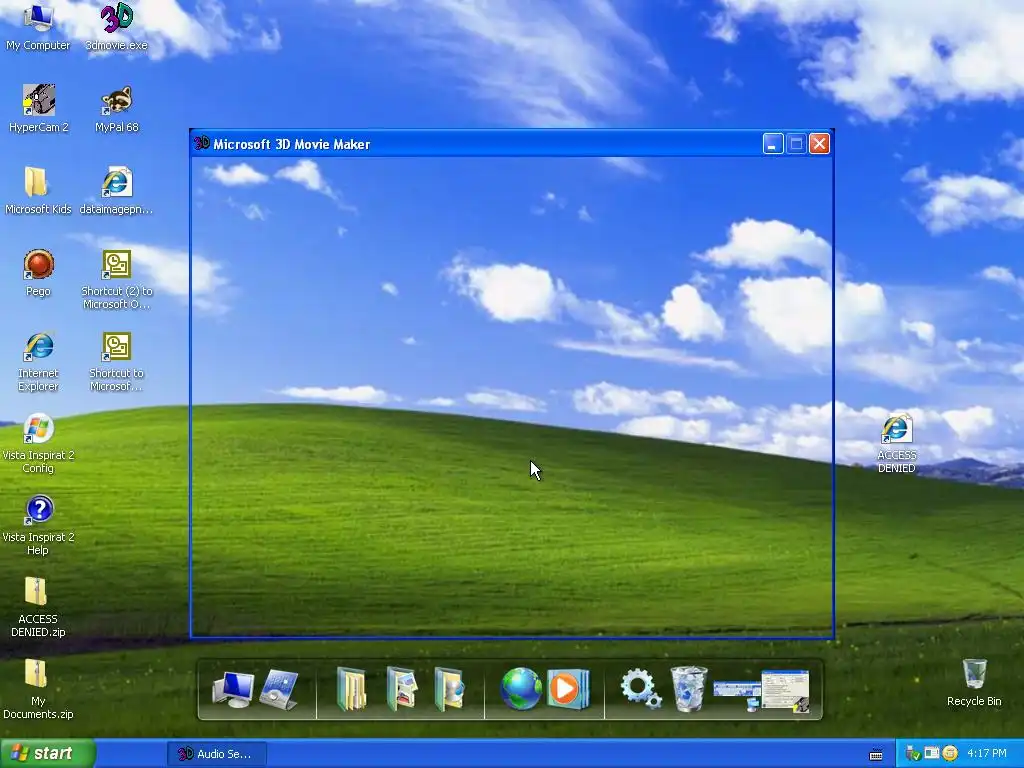Switch to the Audio Se... taskbar button
1024x768 pixels.
click(x=215, y=754)
